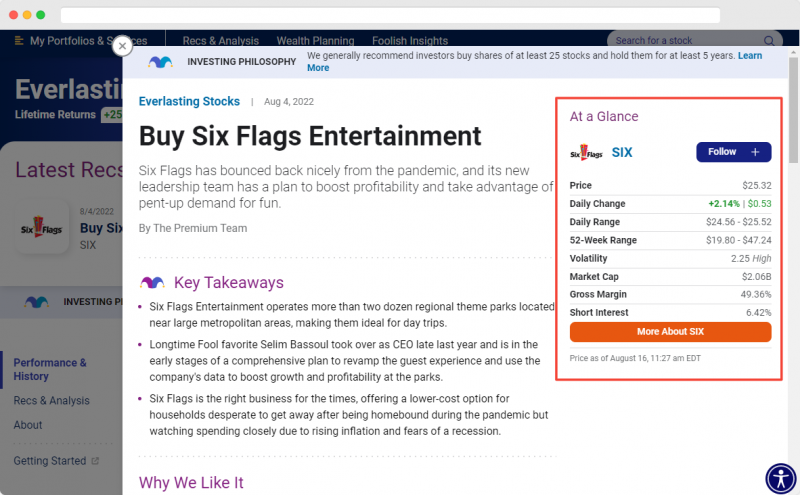This screenshot has width=800, height=495.
Task: Click the external link icon beside Getting Started
Action: coord(95,461)
